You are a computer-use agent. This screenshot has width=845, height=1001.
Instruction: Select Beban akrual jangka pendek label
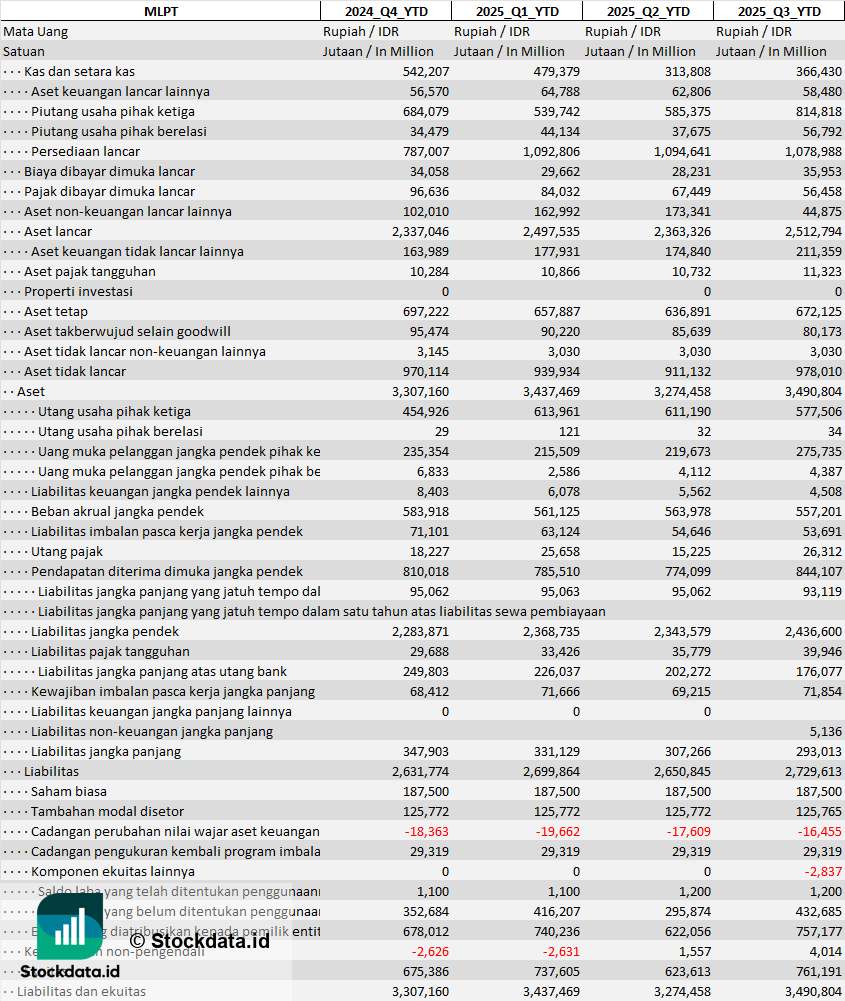[117, 511]
